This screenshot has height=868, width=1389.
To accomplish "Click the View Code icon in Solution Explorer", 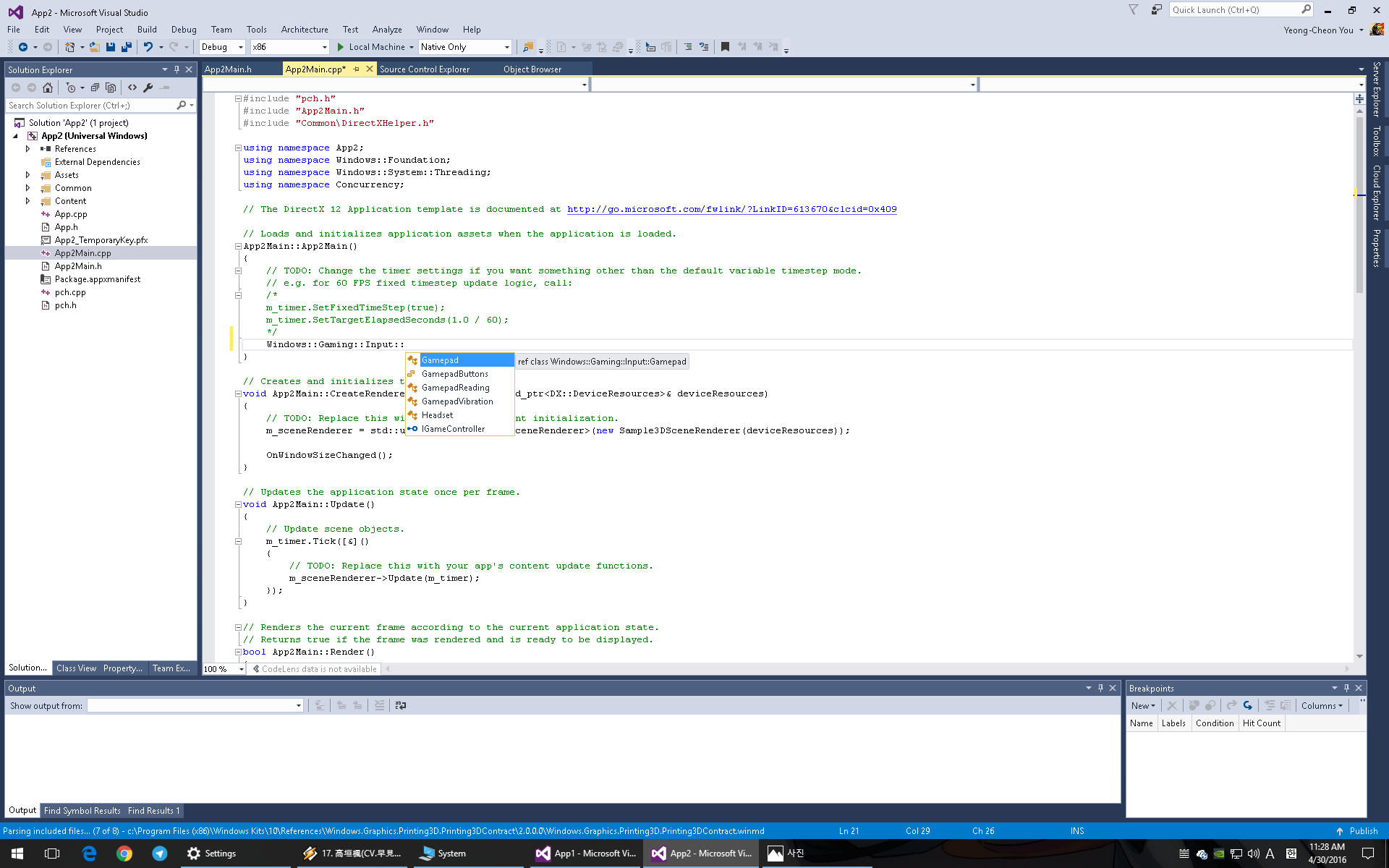I will 132,88.
